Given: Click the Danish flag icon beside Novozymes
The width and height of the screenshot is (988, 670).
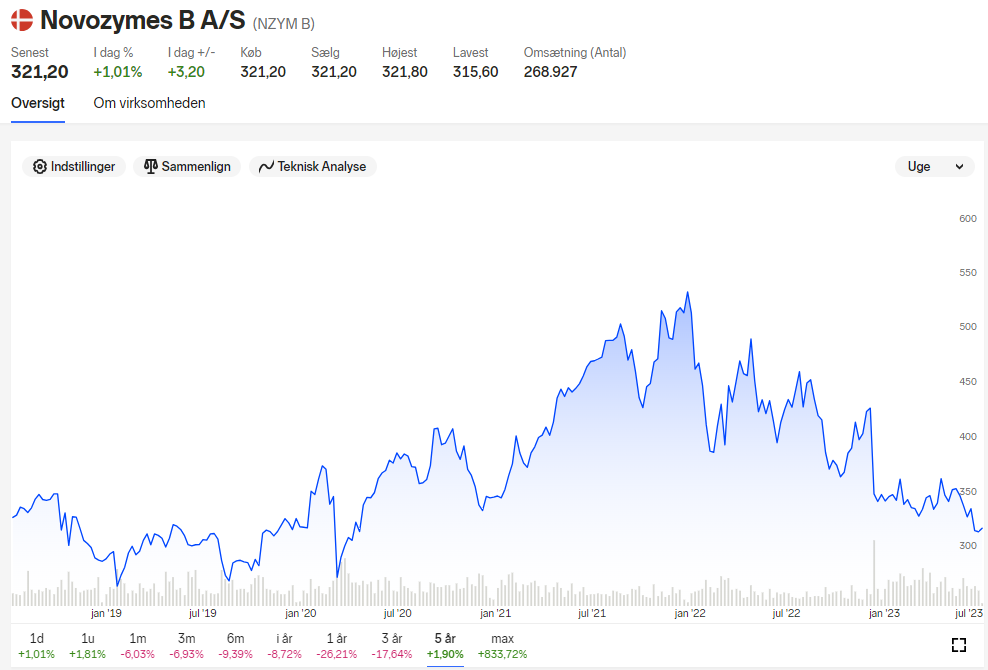Looking at the screenshot, I should click(x=22, y=20).
